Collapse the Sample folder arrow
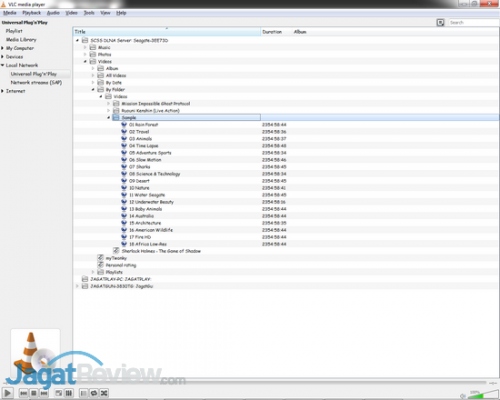Viewport: 500px width, 400px height. pyautogui.click(x=108, y=118)
